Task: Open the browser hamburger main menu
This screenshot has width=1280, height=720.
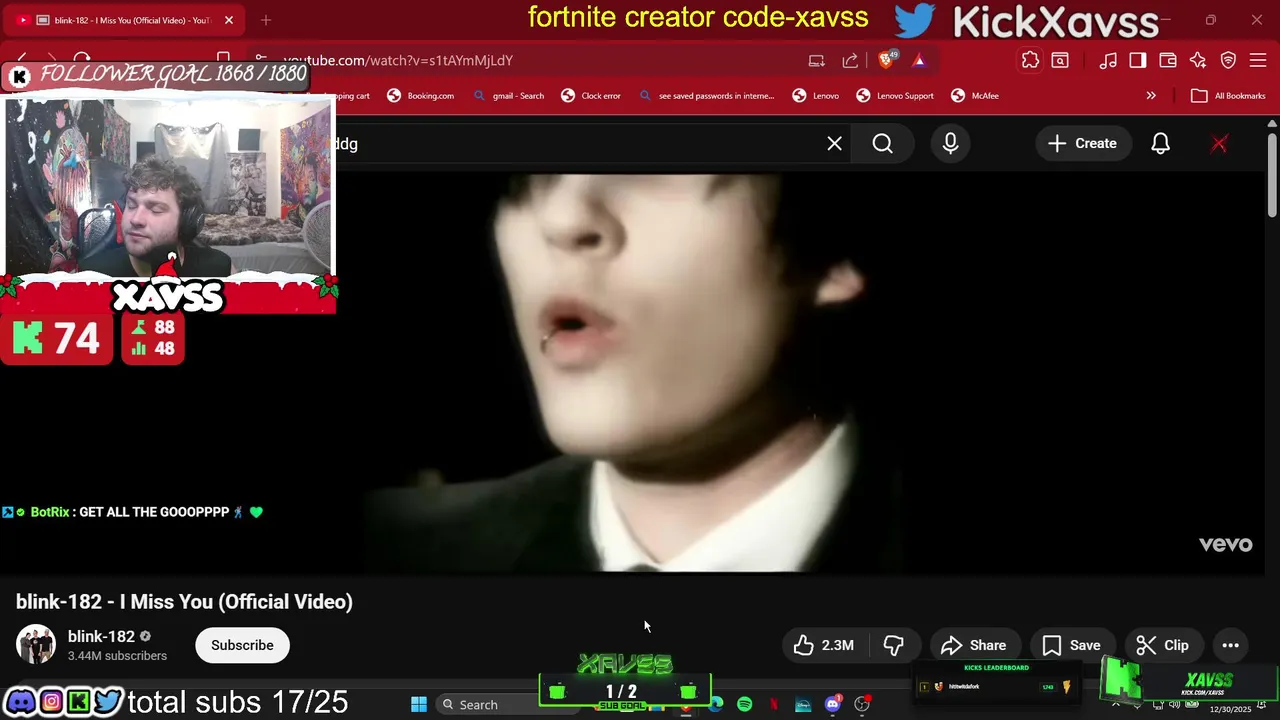Action: tap(1258, 61)
